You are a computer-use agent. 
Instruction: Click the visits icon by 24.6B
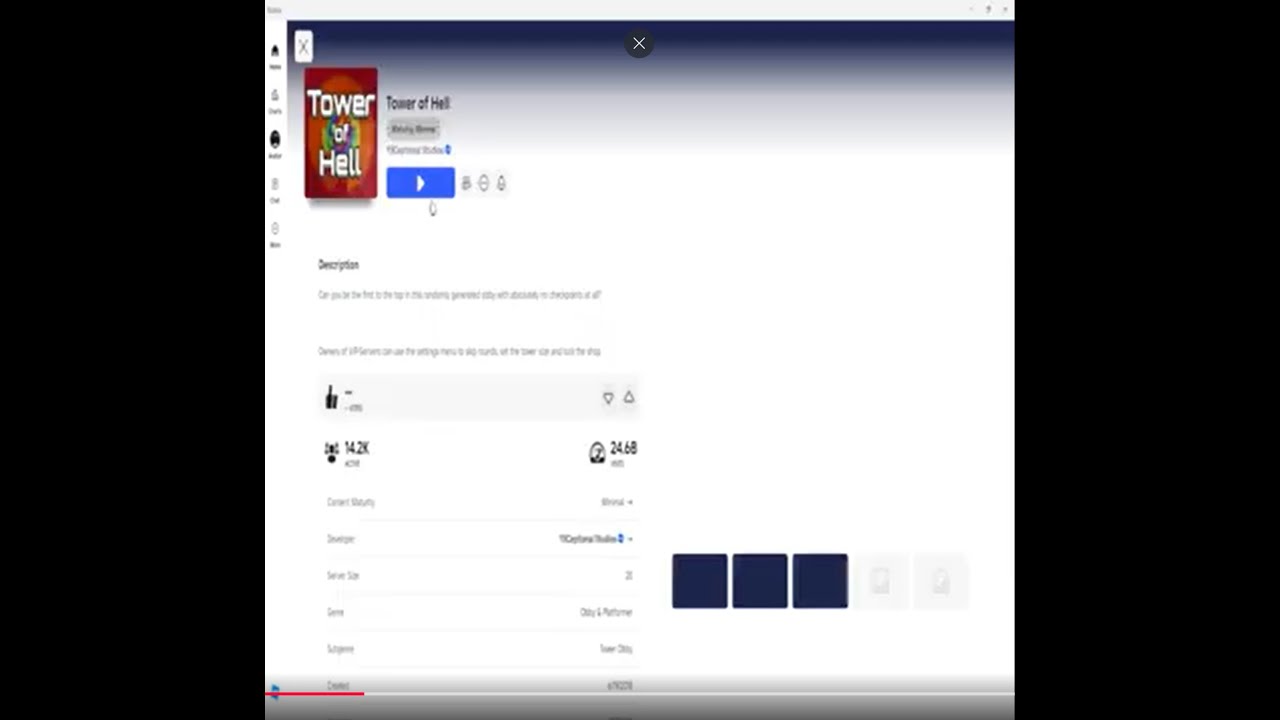[x=597, y=453]
